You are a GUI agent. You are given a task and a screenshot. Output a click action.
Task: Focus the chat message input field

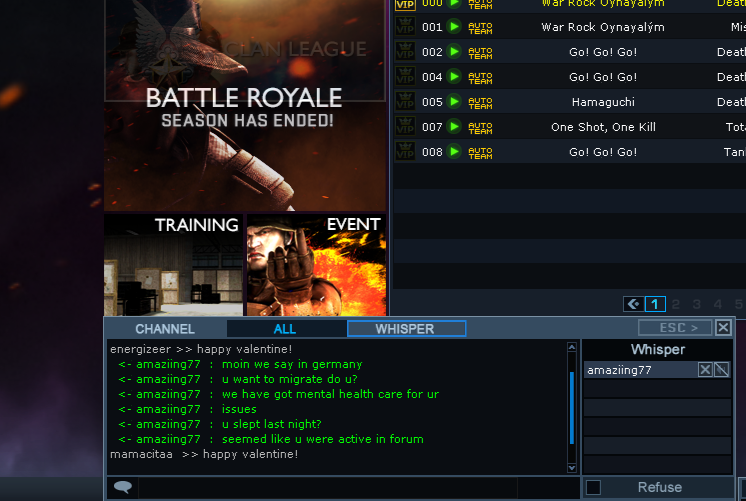point(327,488)
